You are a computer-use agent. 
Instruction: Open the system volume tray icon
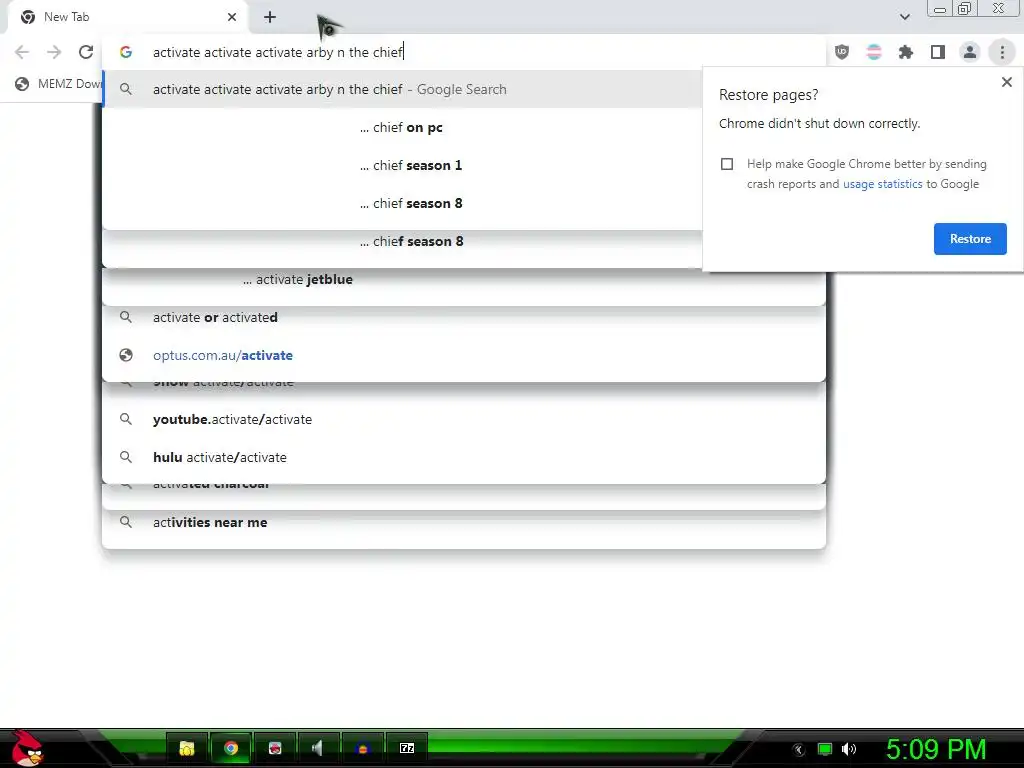(848, 749)
